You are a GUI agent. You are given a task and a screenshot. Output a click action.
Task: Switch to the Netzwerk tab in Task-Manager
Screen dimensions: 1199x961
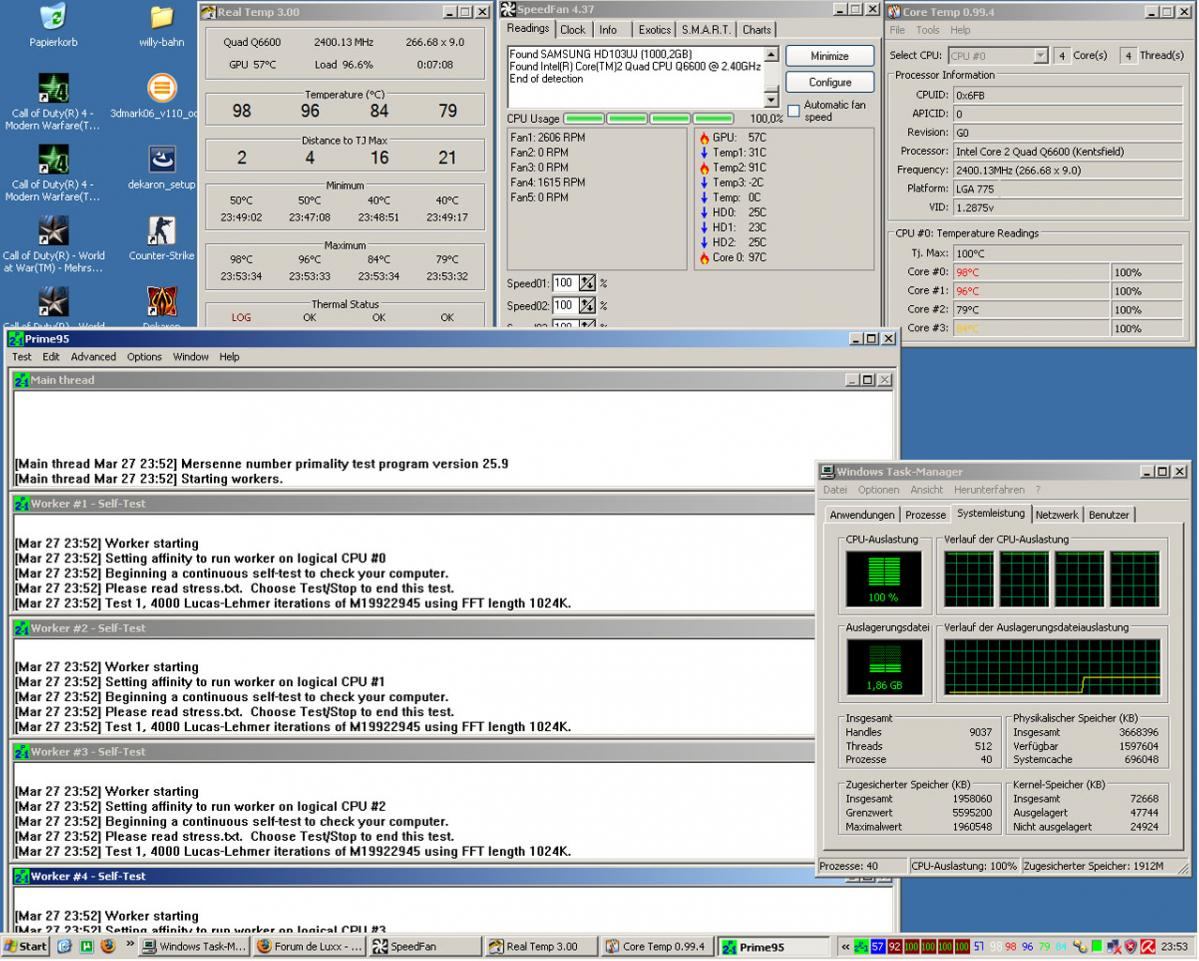click(x=1057, y=515)
